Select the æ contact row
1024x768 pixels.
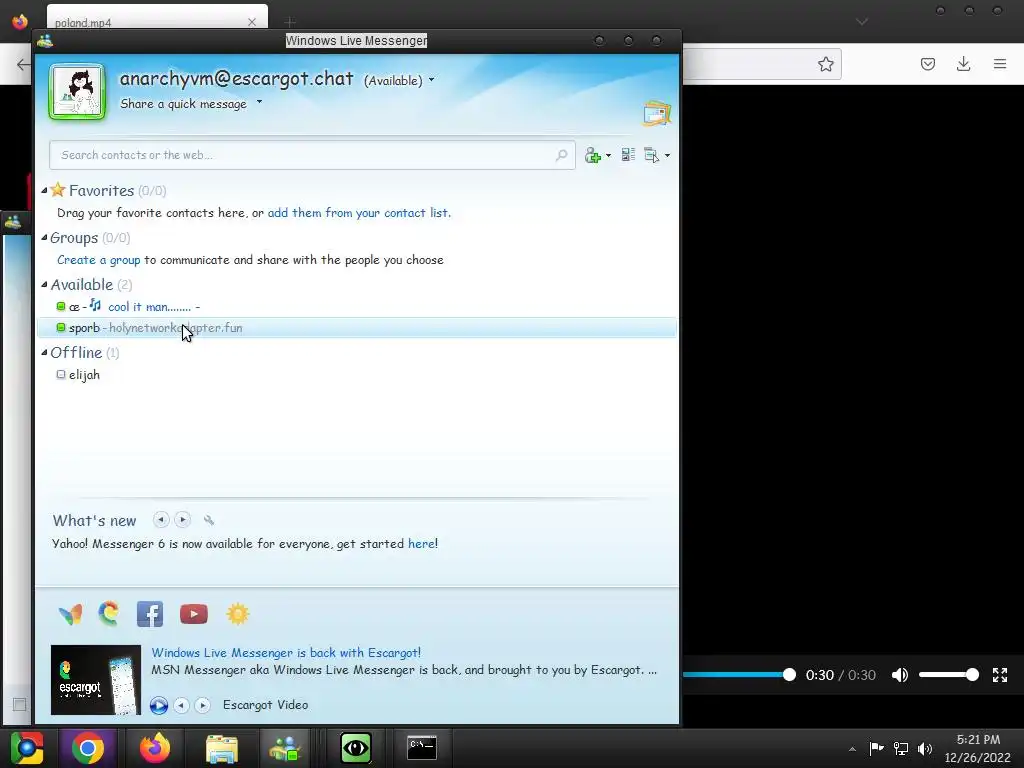[357, 306]
